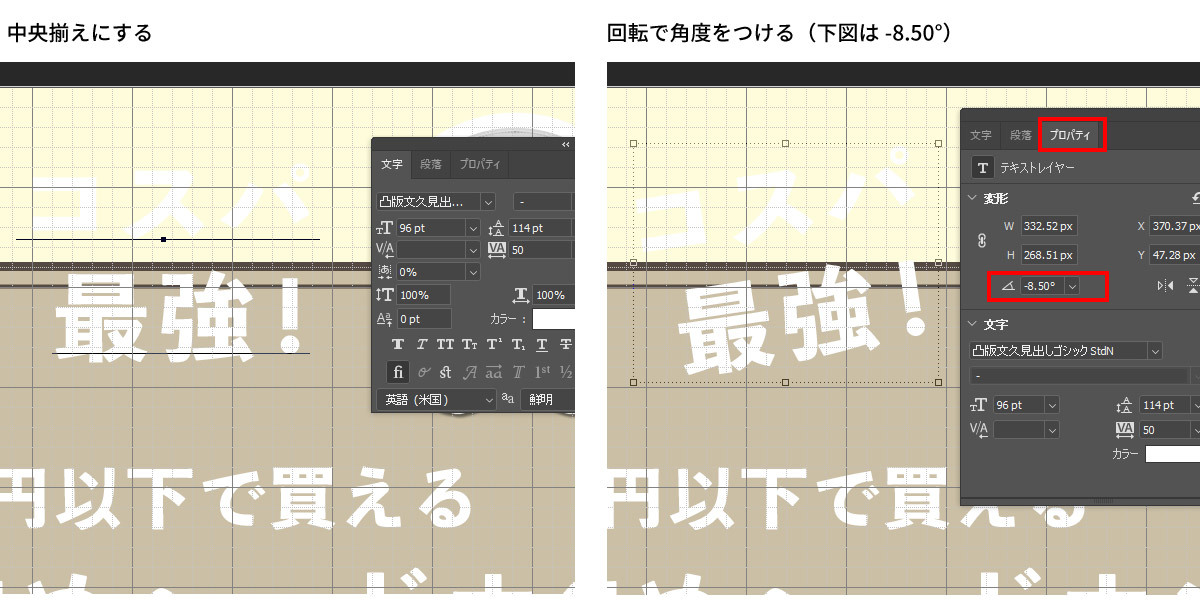The height and width of the screenshot is (600, 1200).
Task: Click 96 pt font size field, left panel
Action: click(x=430, y=228)
